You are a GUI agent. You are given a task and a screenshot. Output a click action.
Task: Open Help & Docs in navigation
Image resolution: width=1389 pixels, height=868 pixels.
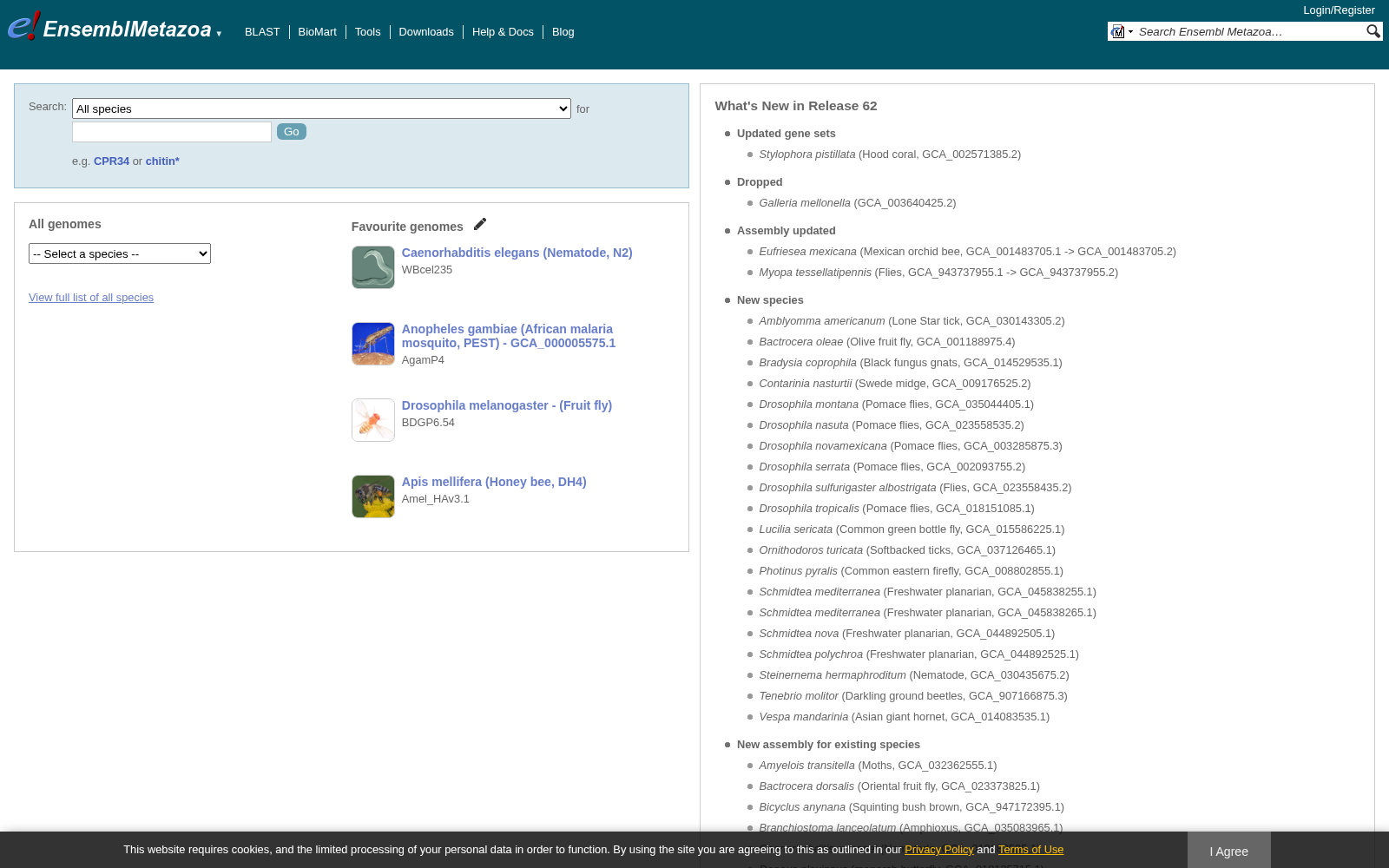pos(503,32)
